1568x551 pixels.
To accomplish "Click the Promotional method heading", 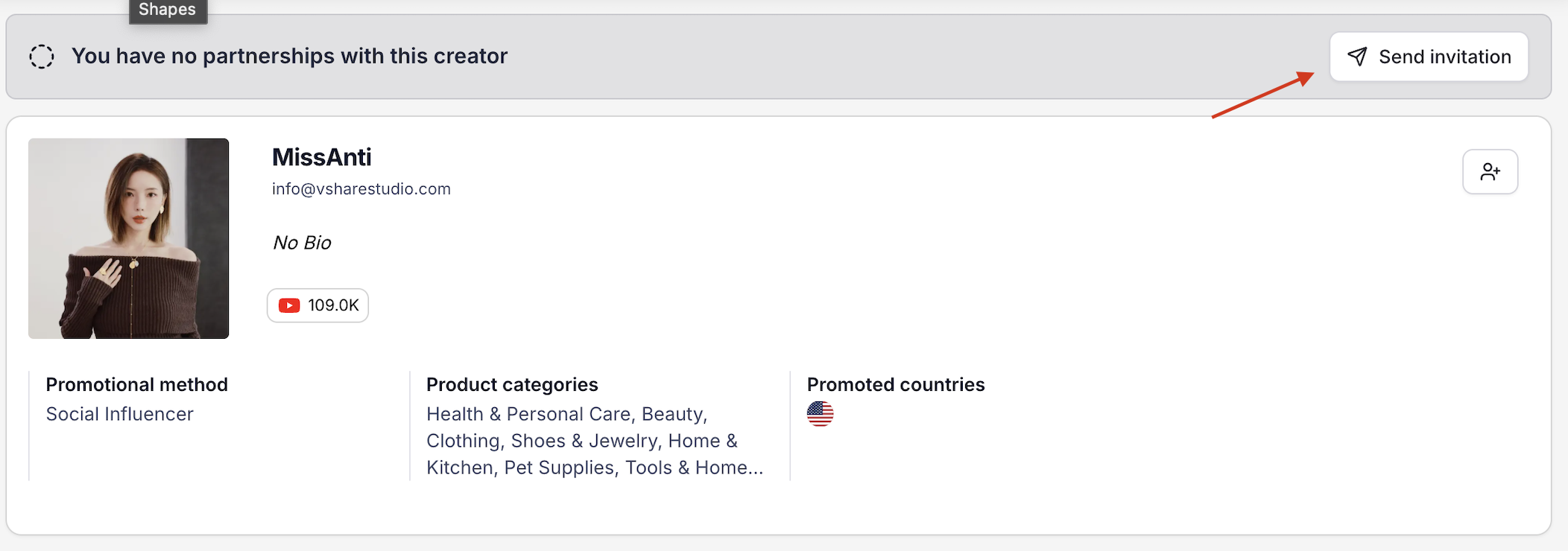I will 136,384.
